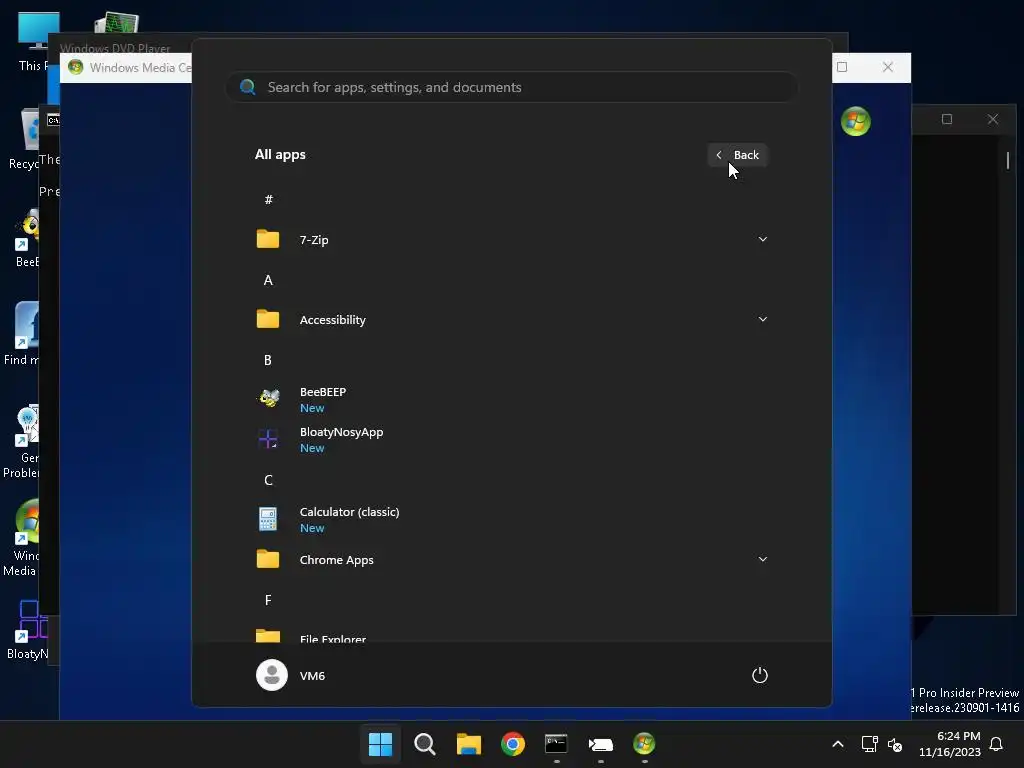Open the Chrome Apps folder icon

pyautogui.click(x=268, y=559)
